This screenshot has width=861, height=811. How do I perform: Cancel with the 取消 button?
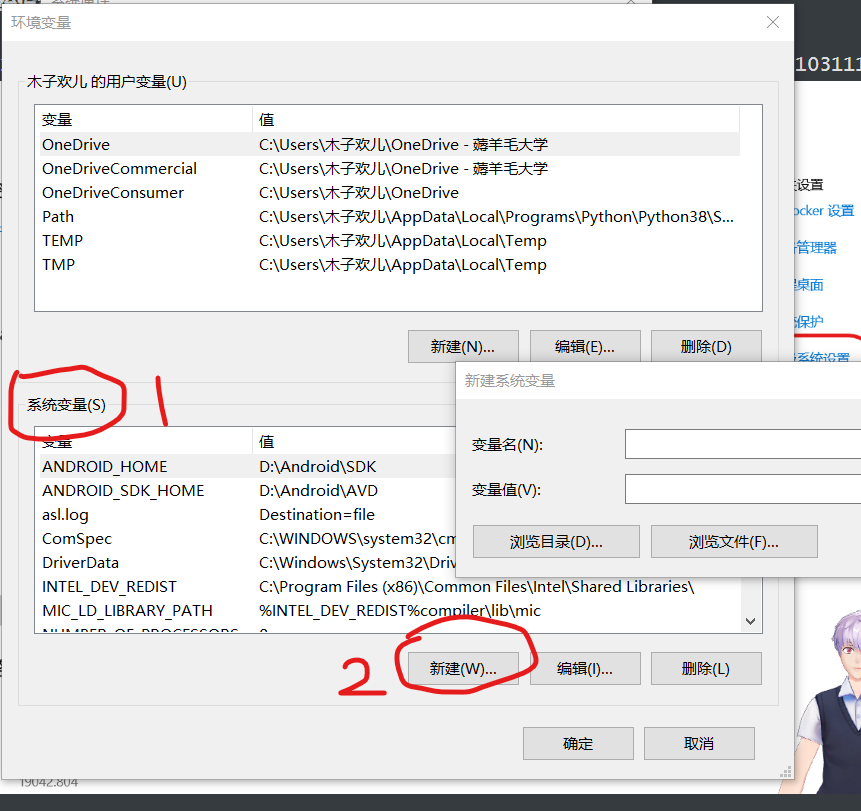[x=699, y=743]
